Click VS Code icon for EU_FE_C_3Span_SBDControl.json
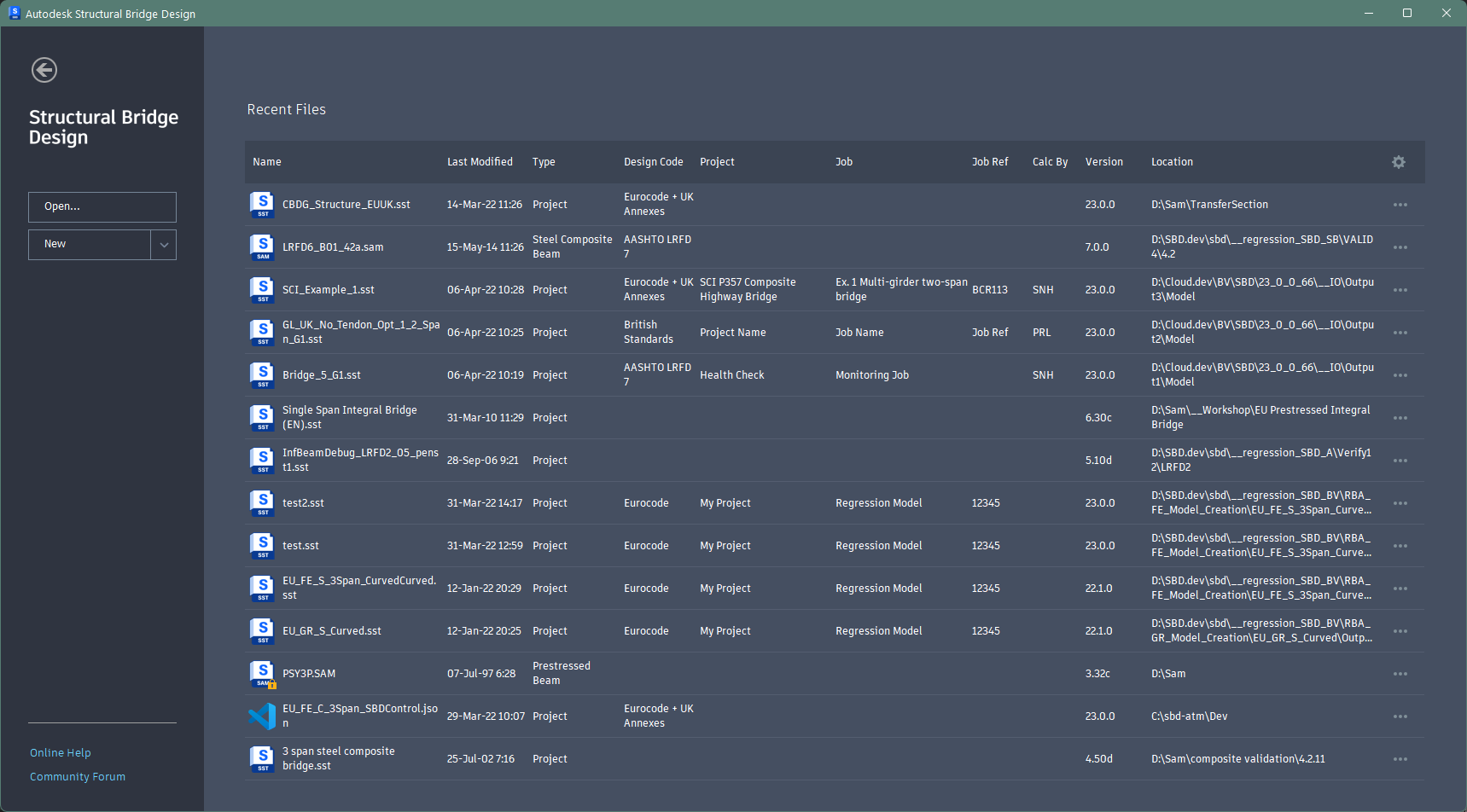 (262, 716)
